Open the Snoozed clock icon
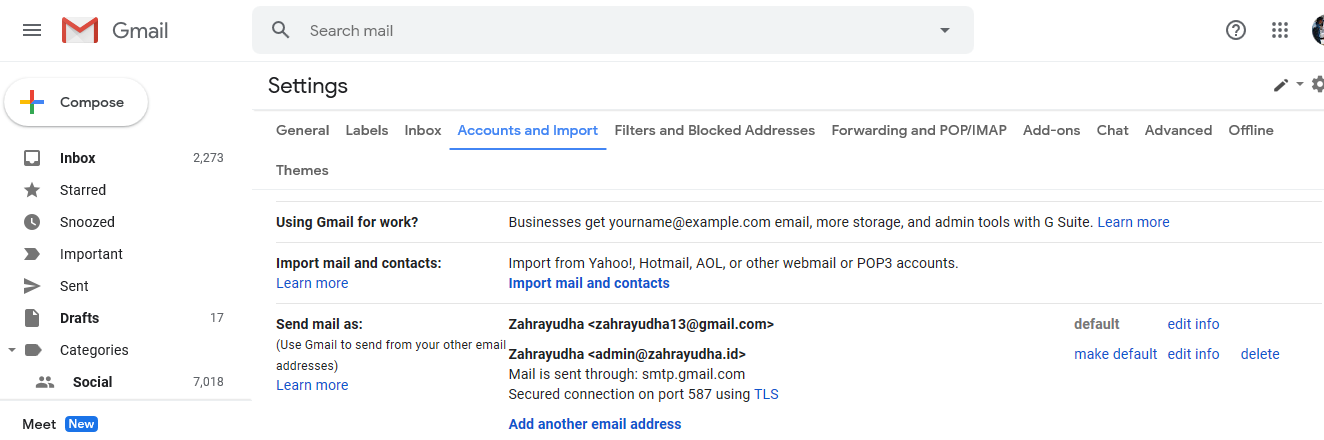The width and height of the screenshot is (1324, 440). point(32,222)
